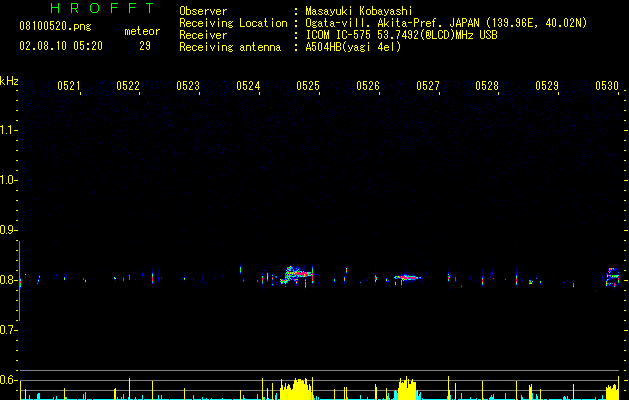
Task: Click the HROFFT title text
Action: [102, 8]
